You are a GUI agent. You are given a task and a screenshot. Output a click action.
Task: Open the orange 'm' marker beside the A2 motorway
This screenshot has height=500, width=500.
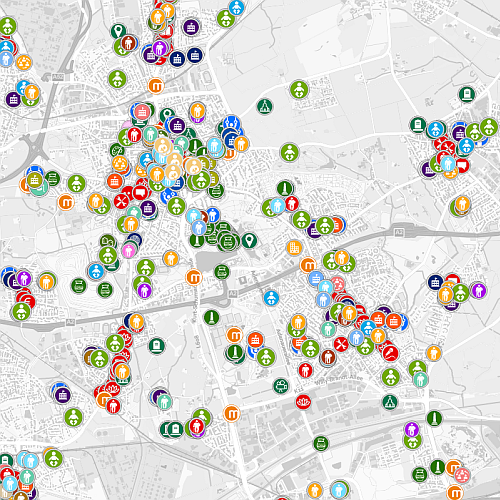(308, 265)
